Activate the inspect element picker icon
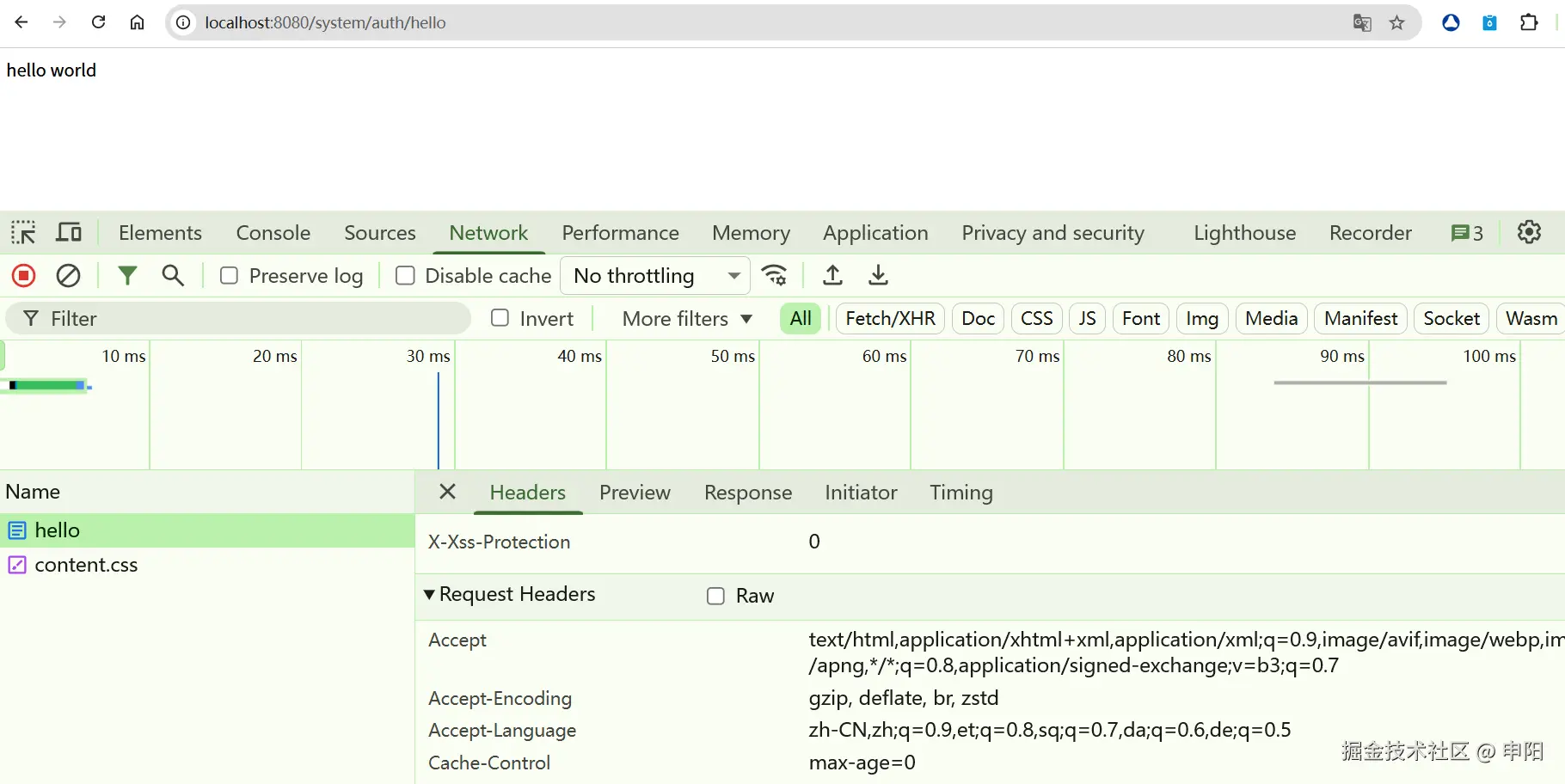Image resolution: width=1565 pixels, height=784 pixels. [x=23, y=232]
